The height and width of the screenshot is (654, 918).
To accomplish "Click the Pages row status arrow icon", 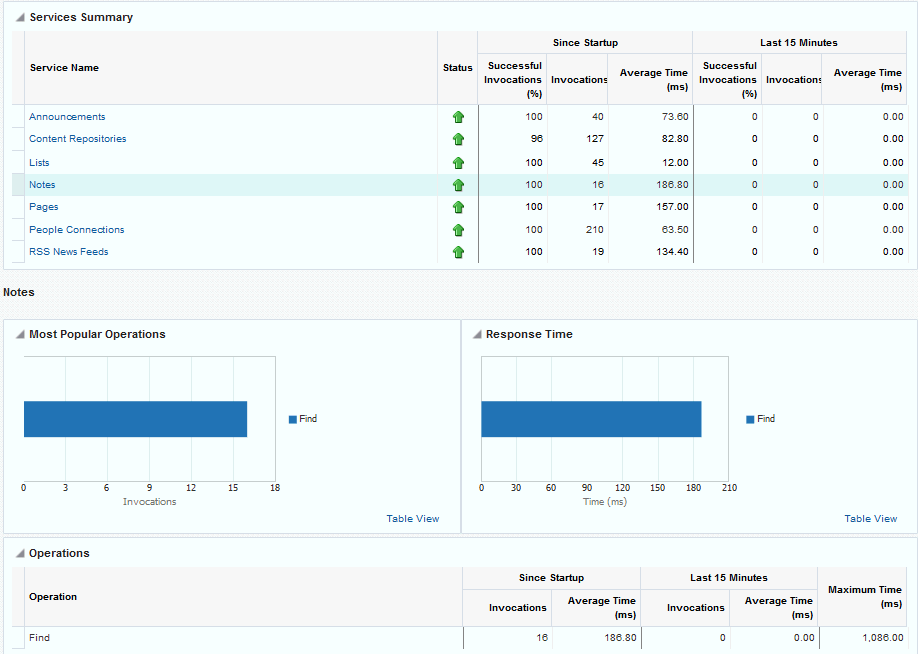I will click(x=458, y=207).
